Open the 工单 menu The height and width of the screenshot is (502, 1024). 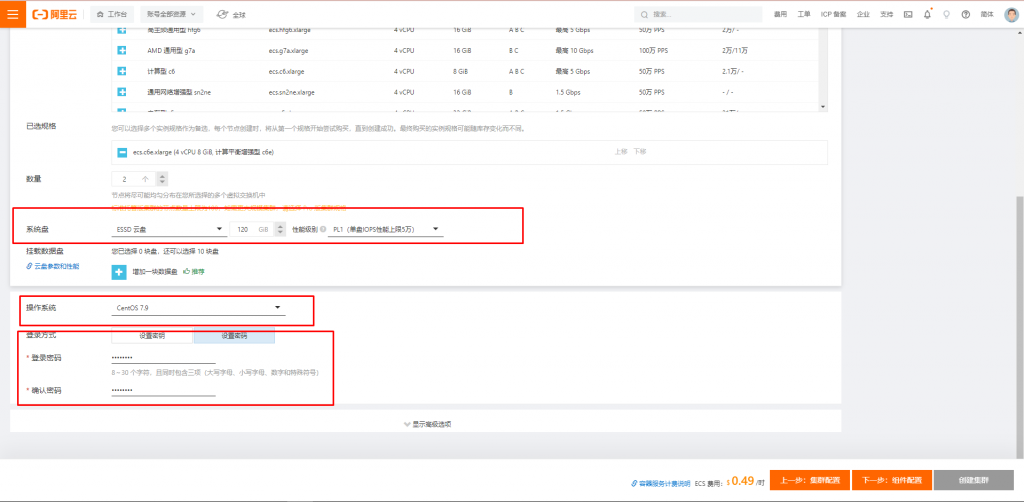tap(804, 14)
